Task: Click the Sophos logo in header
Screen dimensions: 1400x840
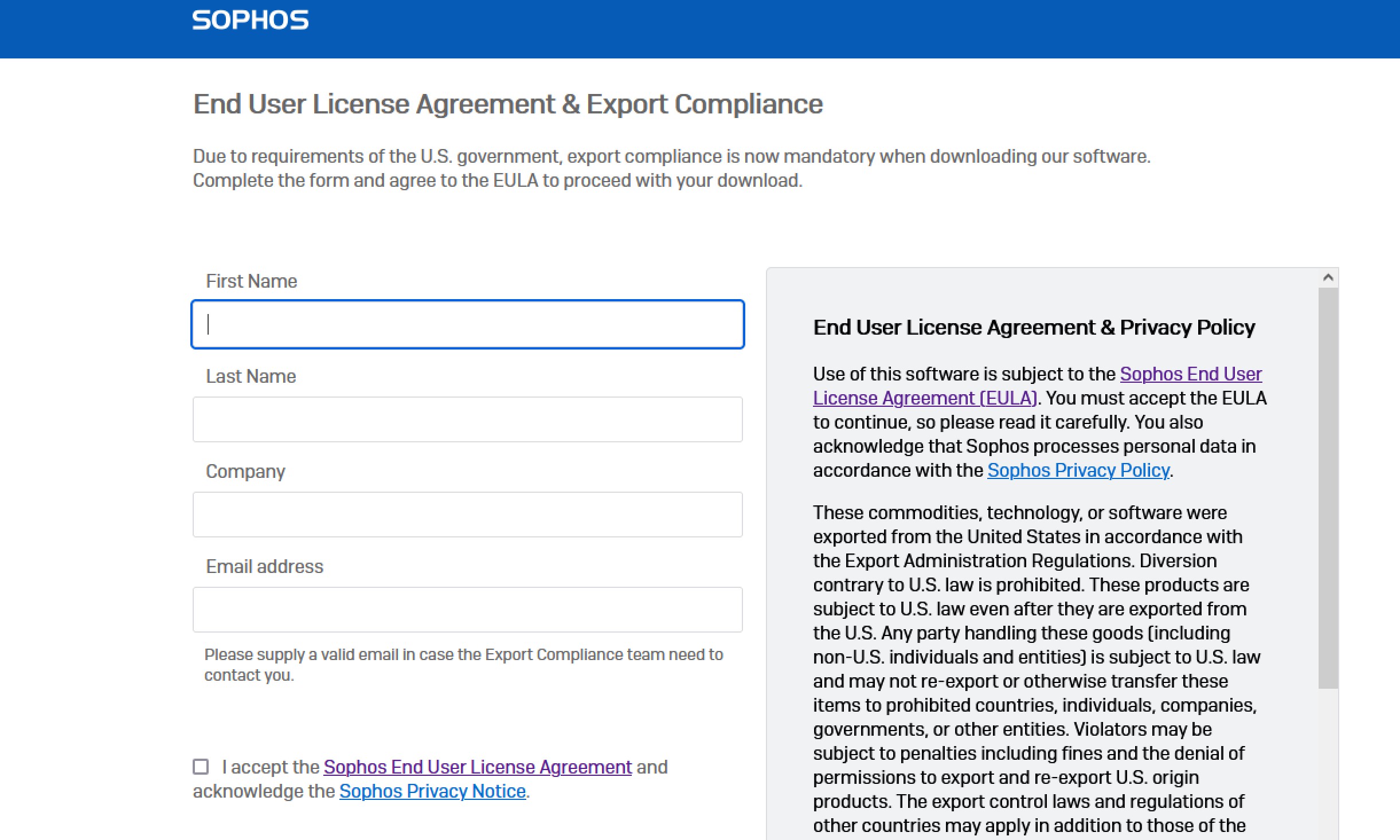Action: pos(251,21)
